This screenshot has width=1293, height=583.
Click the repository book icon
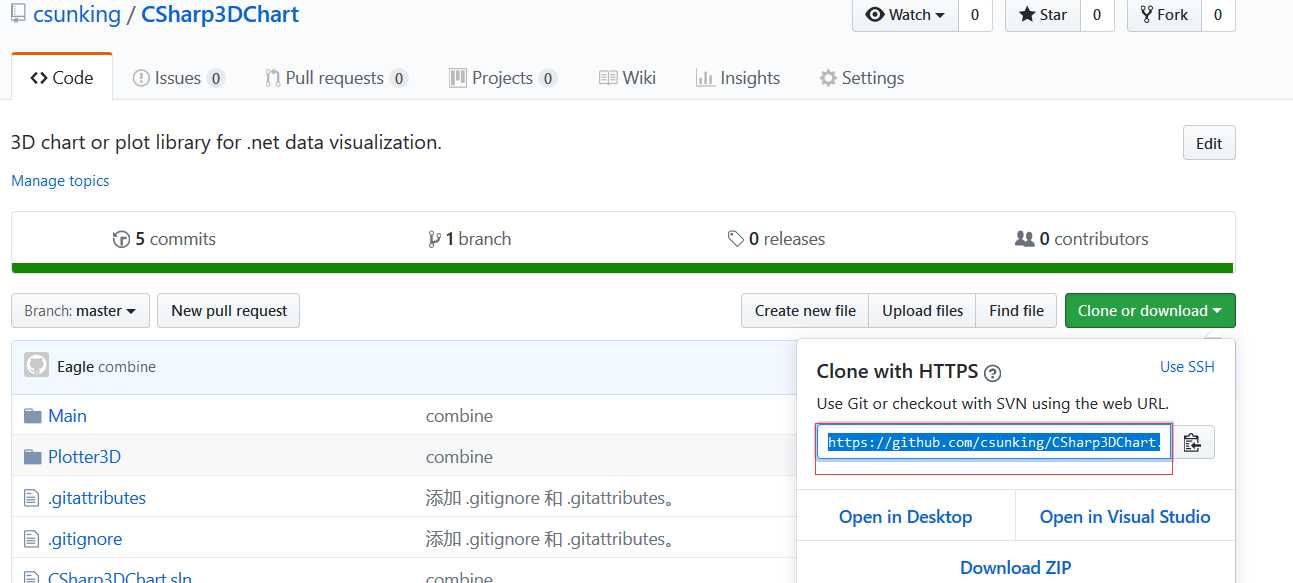point(19,15)
